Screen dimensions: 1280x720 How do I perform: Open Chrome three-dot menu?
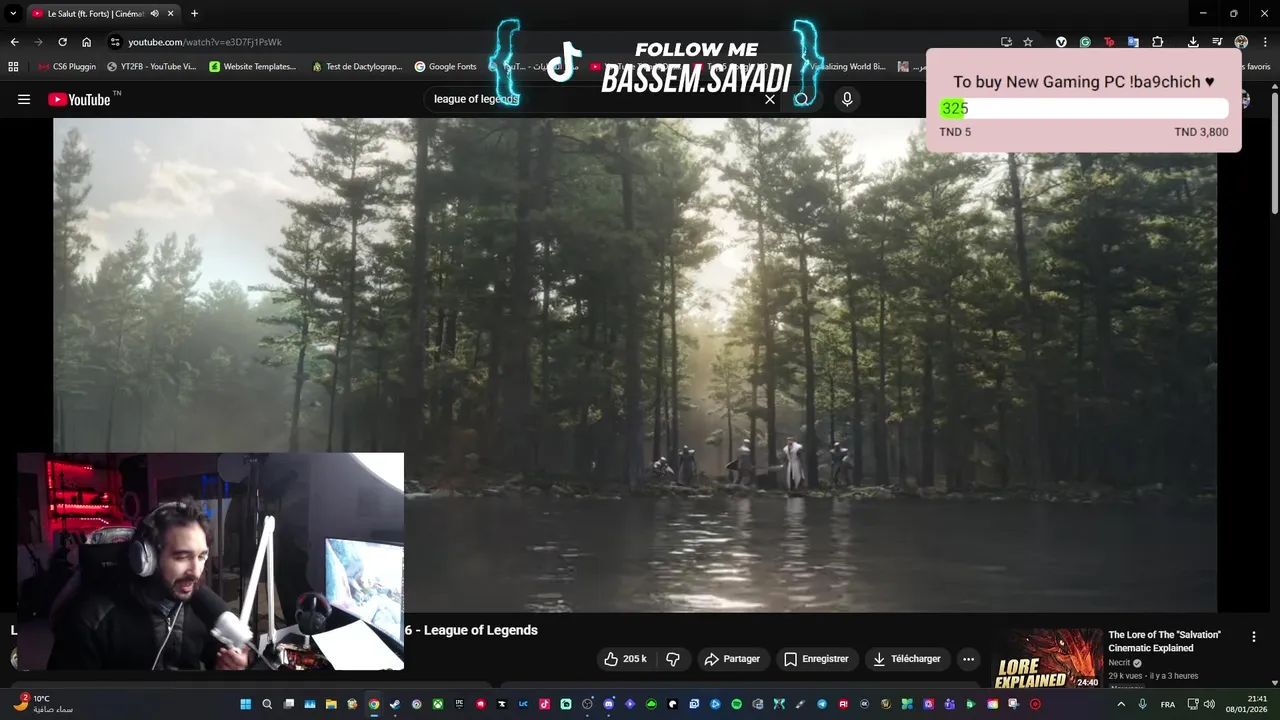1265,42
